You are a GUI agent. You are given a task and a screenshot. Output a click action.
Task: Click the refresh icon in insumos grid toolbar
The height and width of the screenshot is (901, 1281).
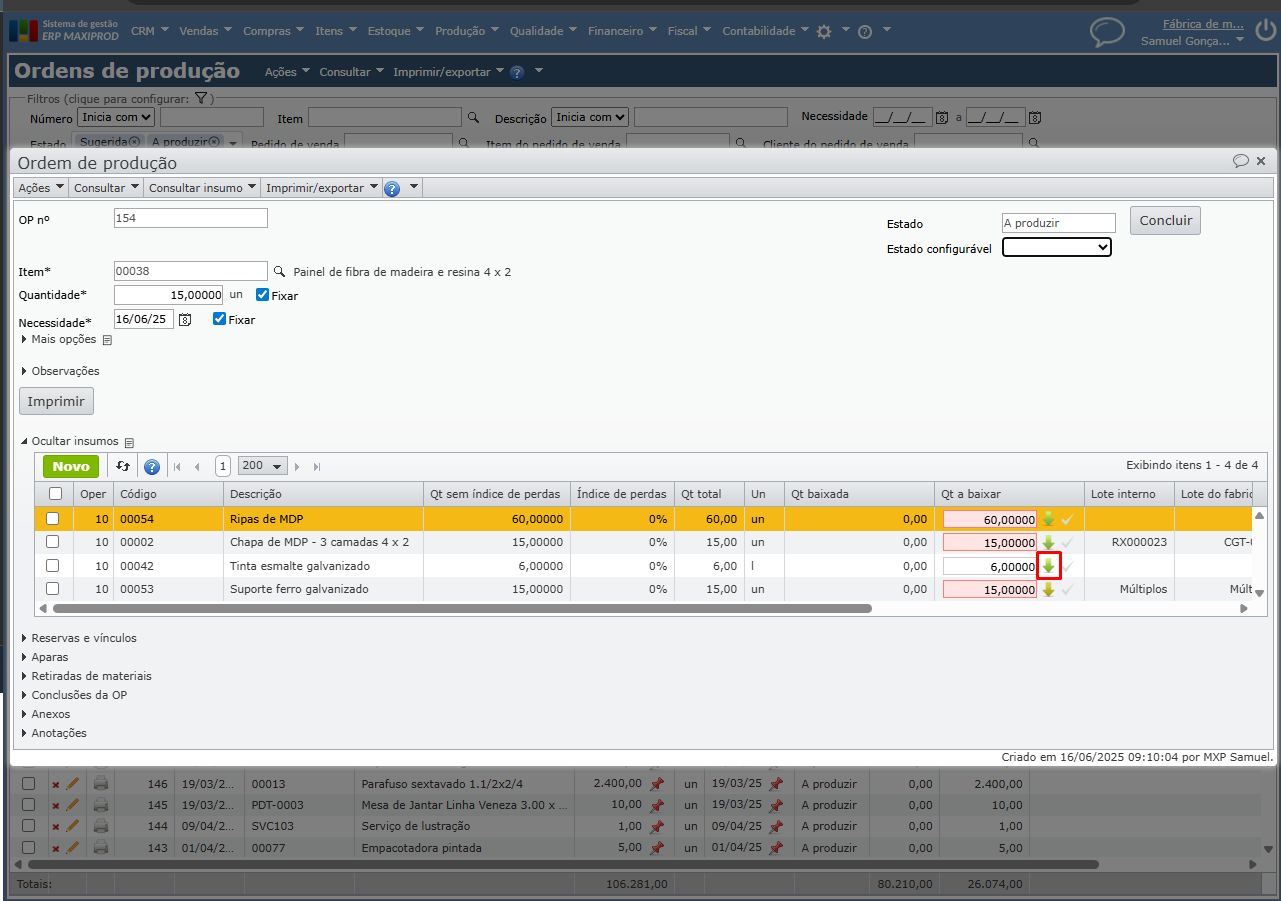[x=122, y=466]
